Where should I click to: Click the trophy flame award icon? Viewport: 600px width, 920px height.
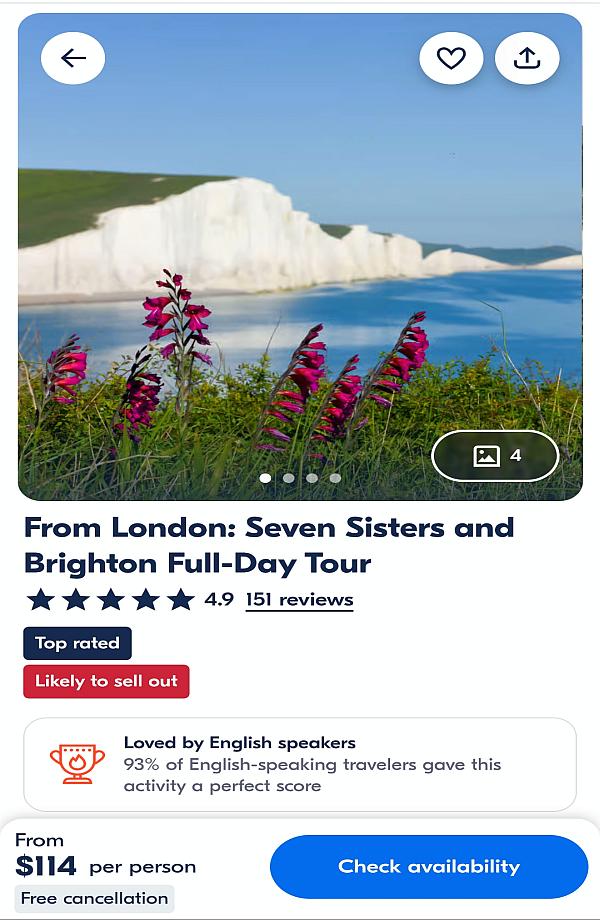[77, 764]
